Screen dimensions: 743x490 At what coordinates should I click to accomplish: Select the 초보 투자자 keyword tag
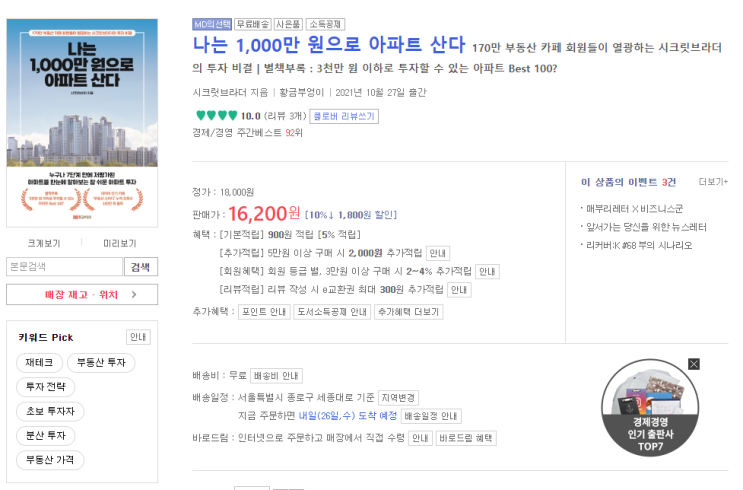[50, 411]
